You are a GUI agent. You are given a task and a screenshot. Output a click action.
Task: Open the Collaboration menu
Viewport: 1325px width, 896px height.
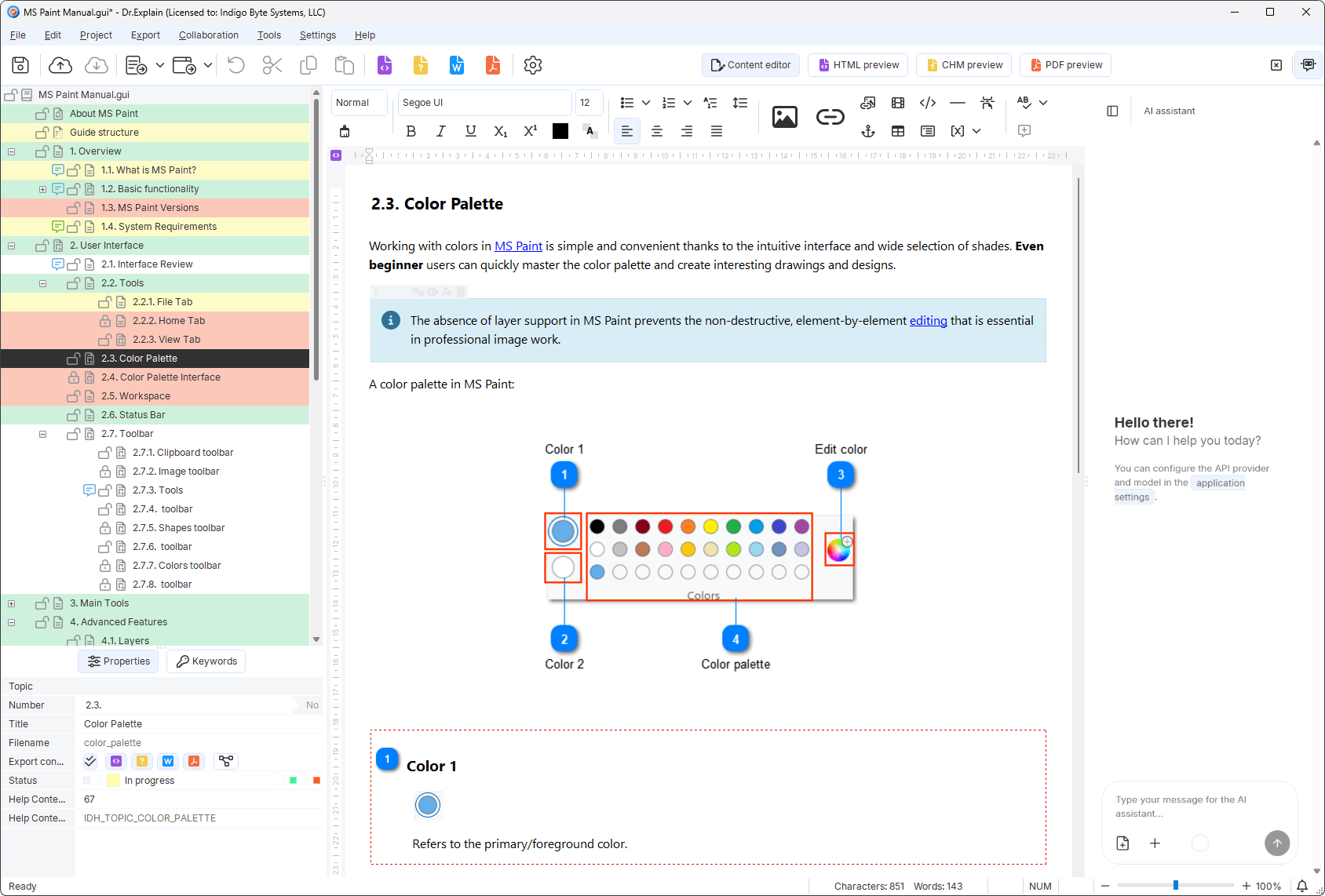click(209, 35)
